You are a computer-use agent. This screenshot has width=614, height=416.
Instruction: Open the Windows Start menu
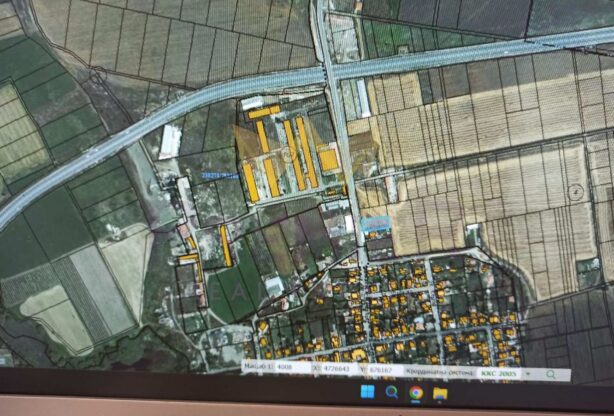(367, 392)
